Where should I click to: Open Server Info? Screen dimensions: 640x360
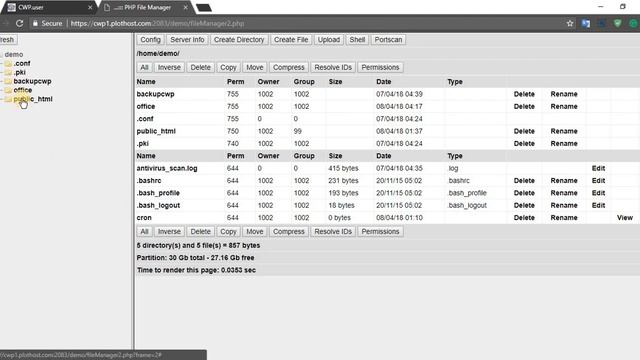point(187,40)
